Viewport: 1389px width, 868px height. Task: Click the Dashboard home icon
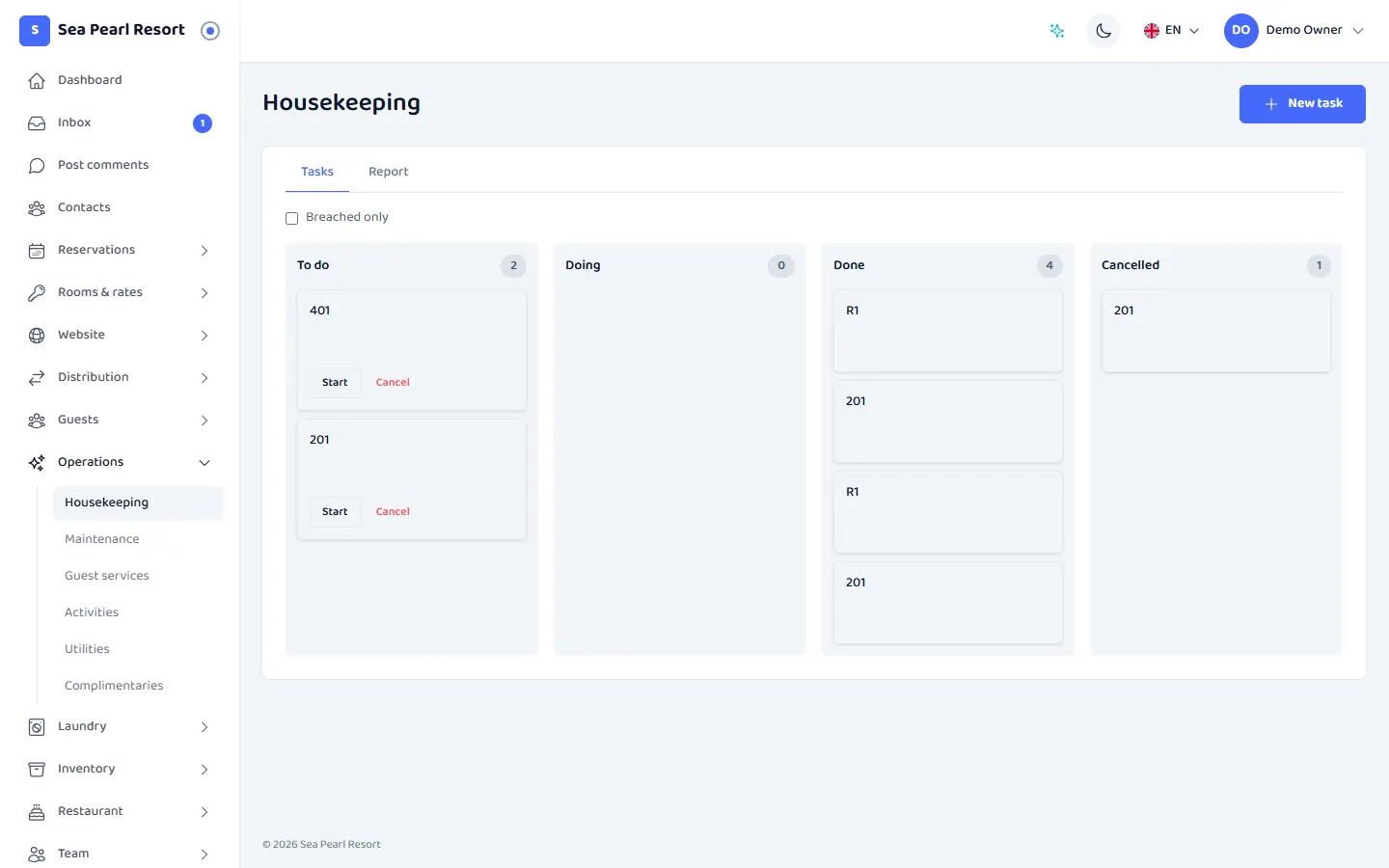tap(37, 81)
